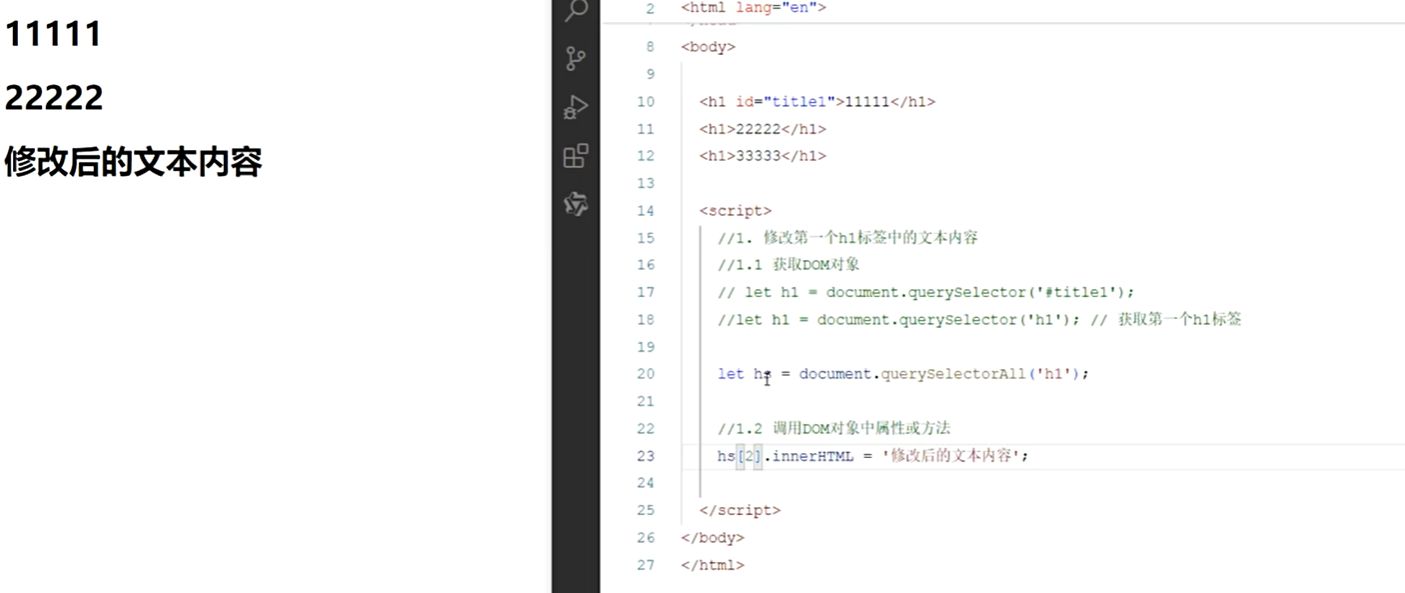Click the hs[2].innerHTML assignment line
The height and width of the screenshot is (593, 1405).
click(x=873, y=455)
